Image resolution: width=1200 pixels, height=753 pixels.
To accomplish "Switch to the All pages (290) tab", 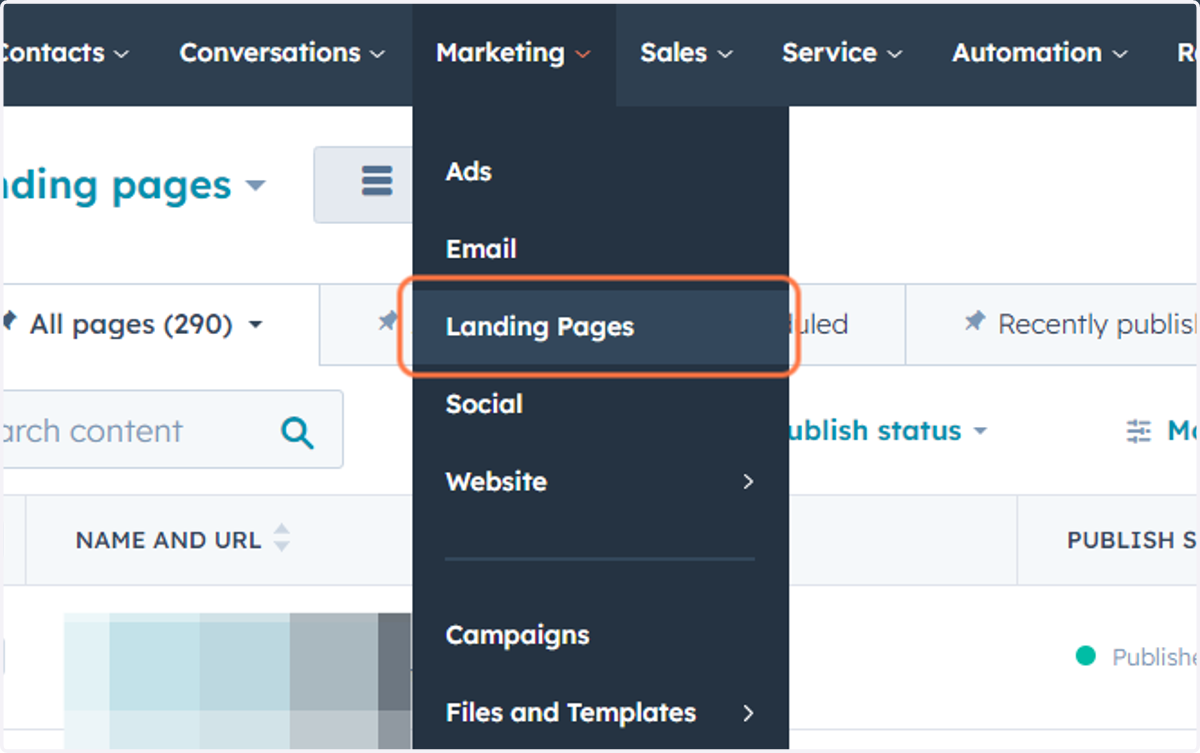I will [146, 324].
